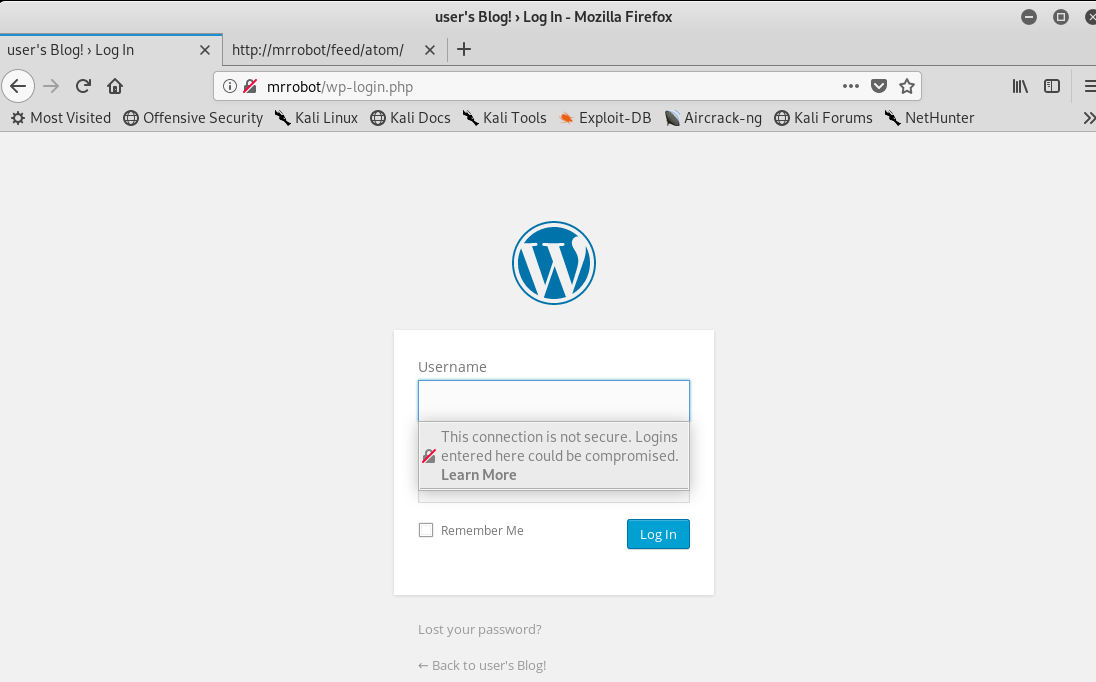Maximize the Firefox window
This screenshot has height=682, width=1096.
[x=1061, y=17]
